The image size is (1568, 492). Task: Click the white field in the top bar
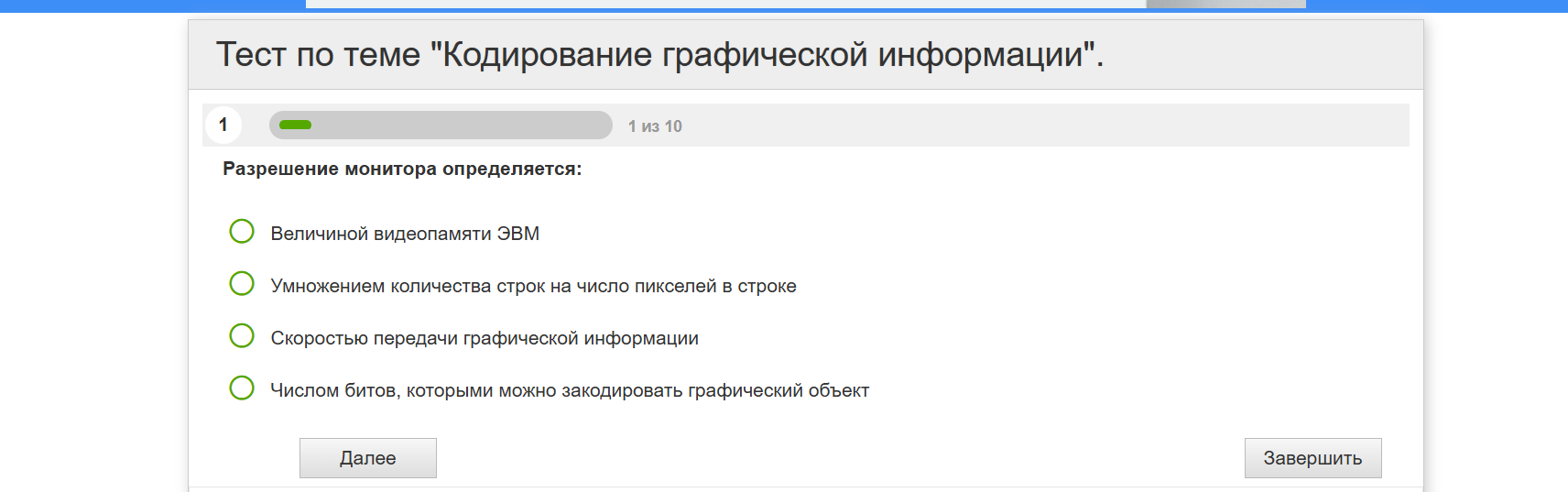pyautogui.click(x=724, y=4)
